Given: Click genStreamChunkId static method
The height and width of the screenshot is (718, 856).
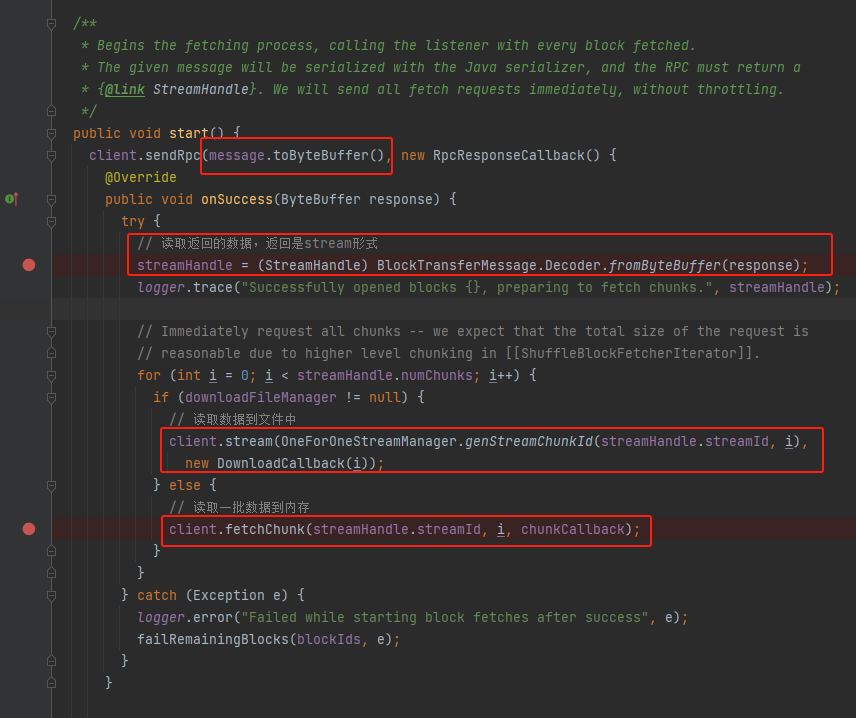Looking at the screenshot, I should click(528, 441).
